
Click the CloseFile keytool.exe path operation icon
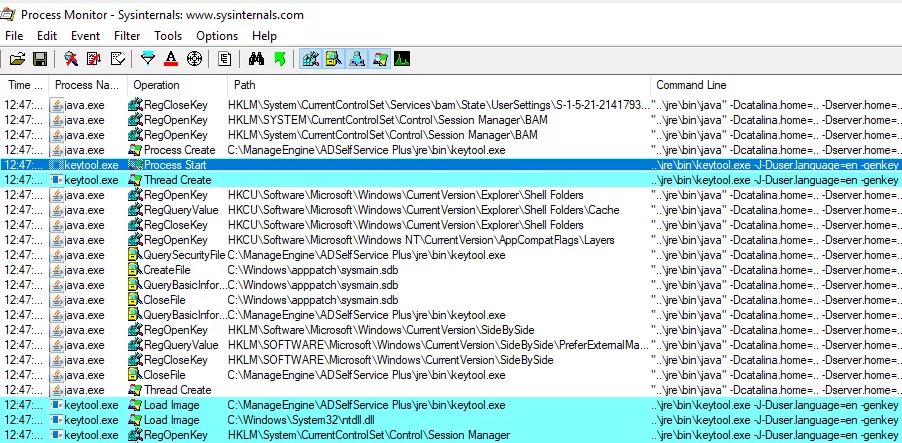(x=135, y=375)
